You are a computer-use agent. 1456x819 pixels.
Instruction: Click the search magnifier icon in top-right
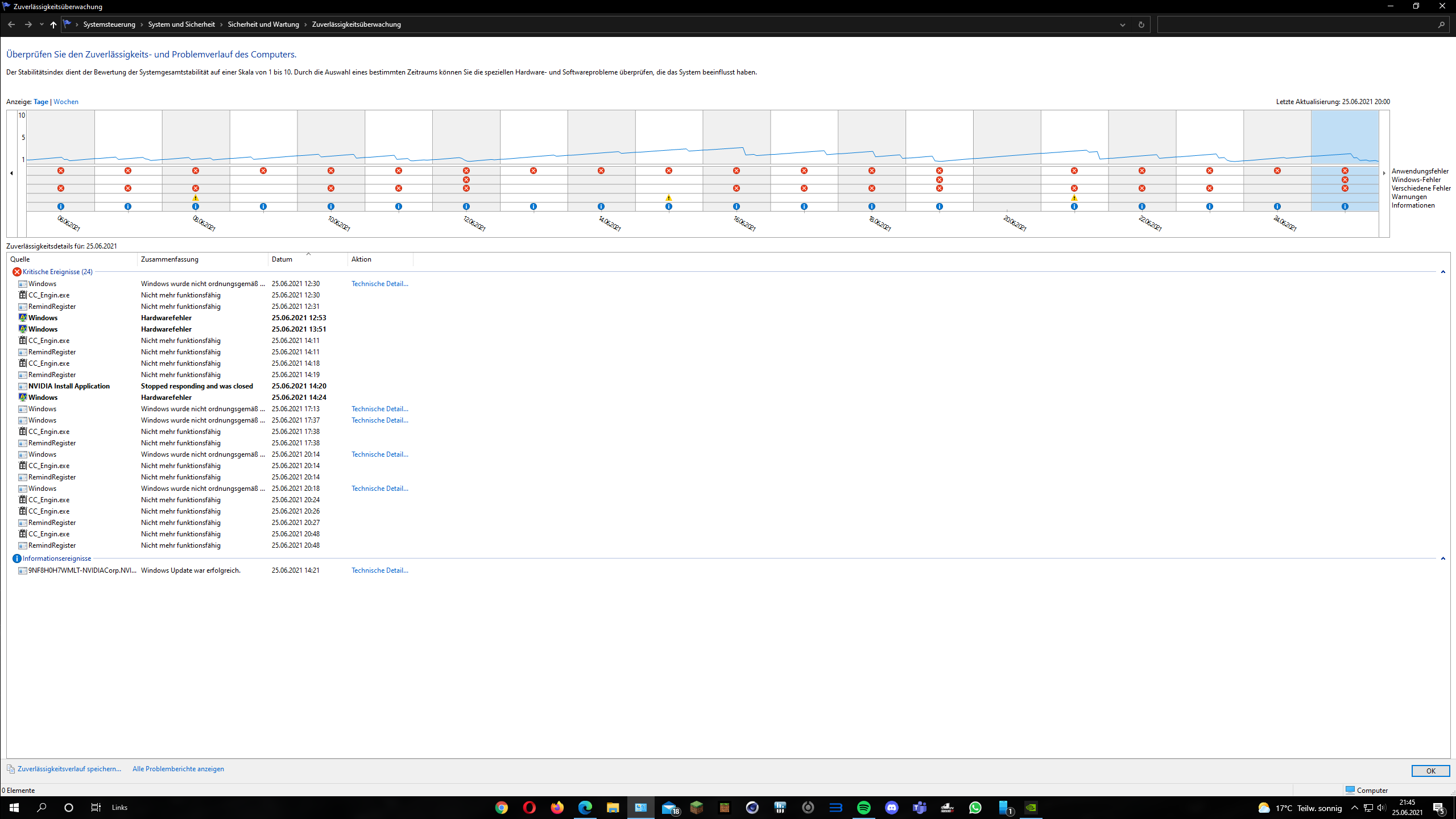pyautogui.click(x=1441, y=24)
